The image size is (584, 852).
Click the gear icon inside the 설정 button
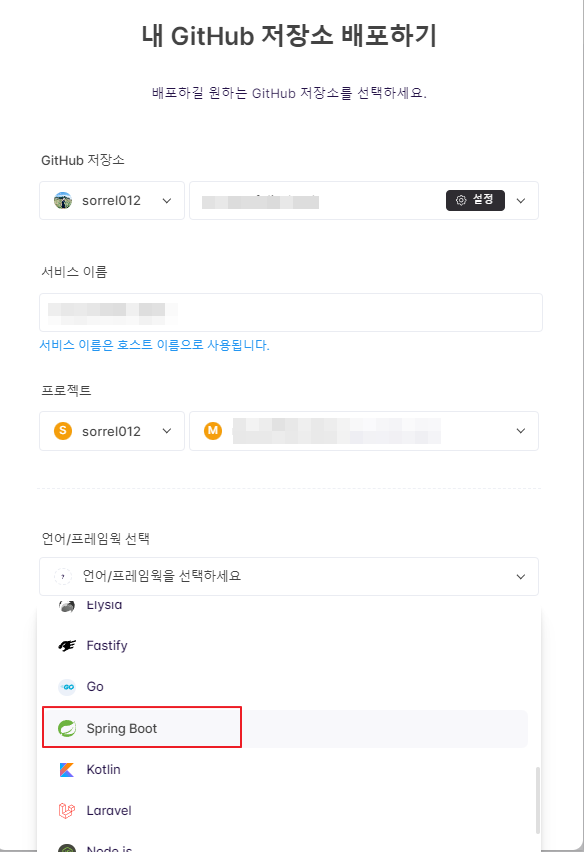(463, 200)
